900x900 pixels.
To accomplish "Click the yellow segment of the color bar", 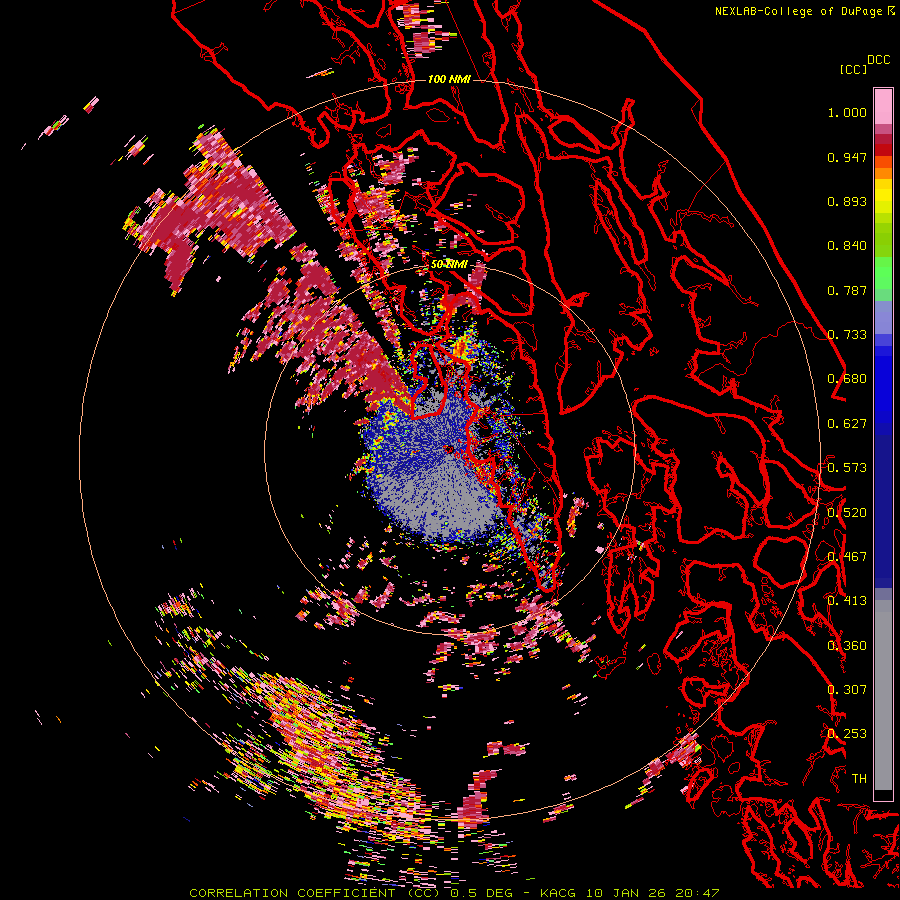I will [x=883, y=198].
